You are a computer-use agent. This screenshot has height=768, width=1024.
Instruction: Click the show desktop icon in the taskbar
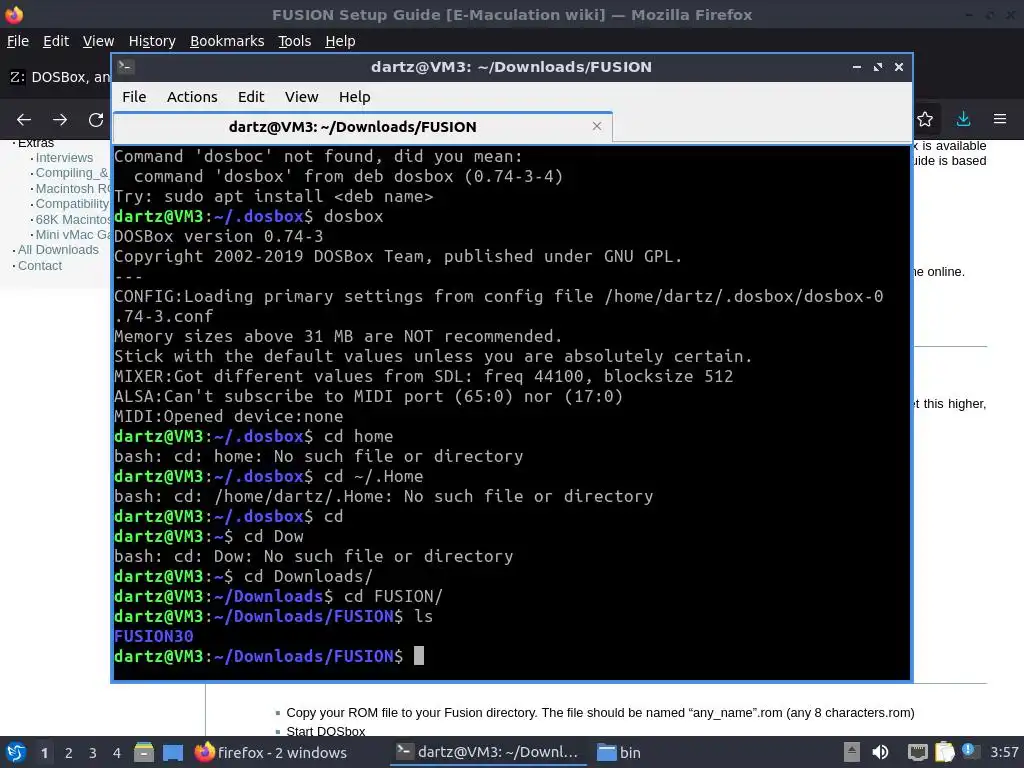click(x=172, y=752)
